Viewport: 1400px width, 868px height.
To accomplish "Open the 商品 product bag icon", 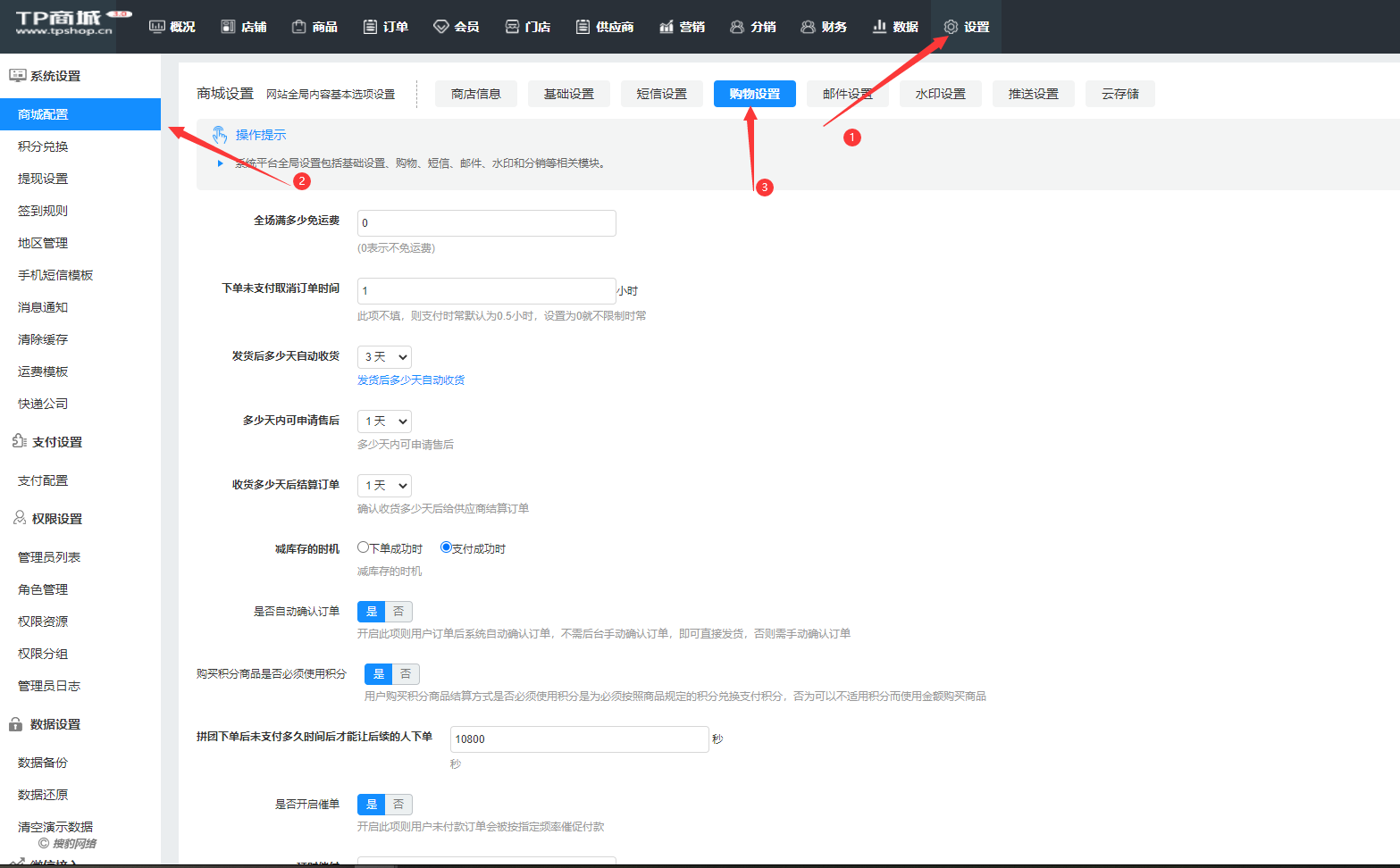I will tap(299, 27).
